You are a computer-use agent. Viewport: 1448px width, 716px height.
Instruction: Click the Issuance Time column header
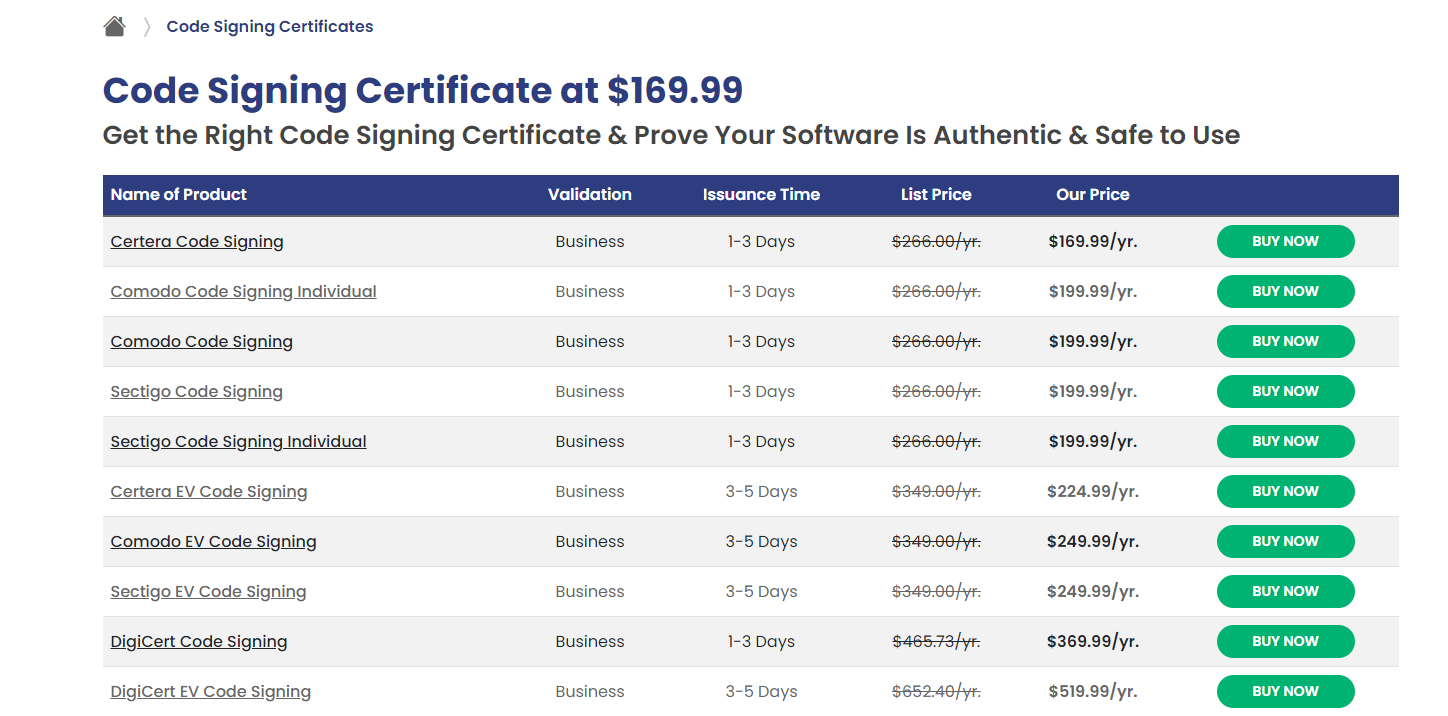pos(761,194)
